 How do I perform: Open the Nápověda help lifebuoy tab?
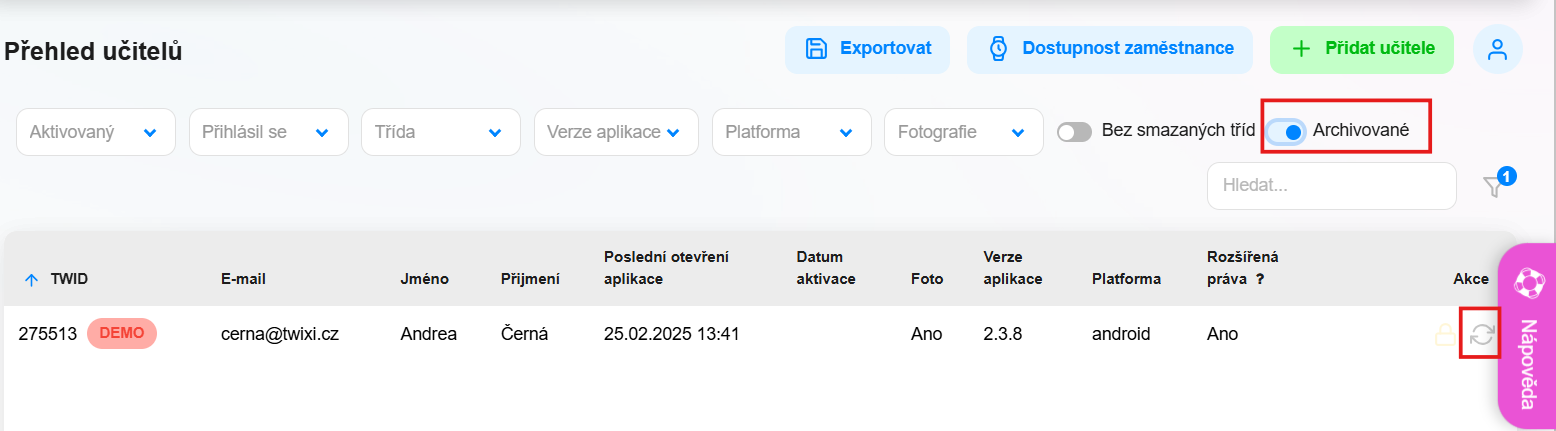pos(1526,335)
